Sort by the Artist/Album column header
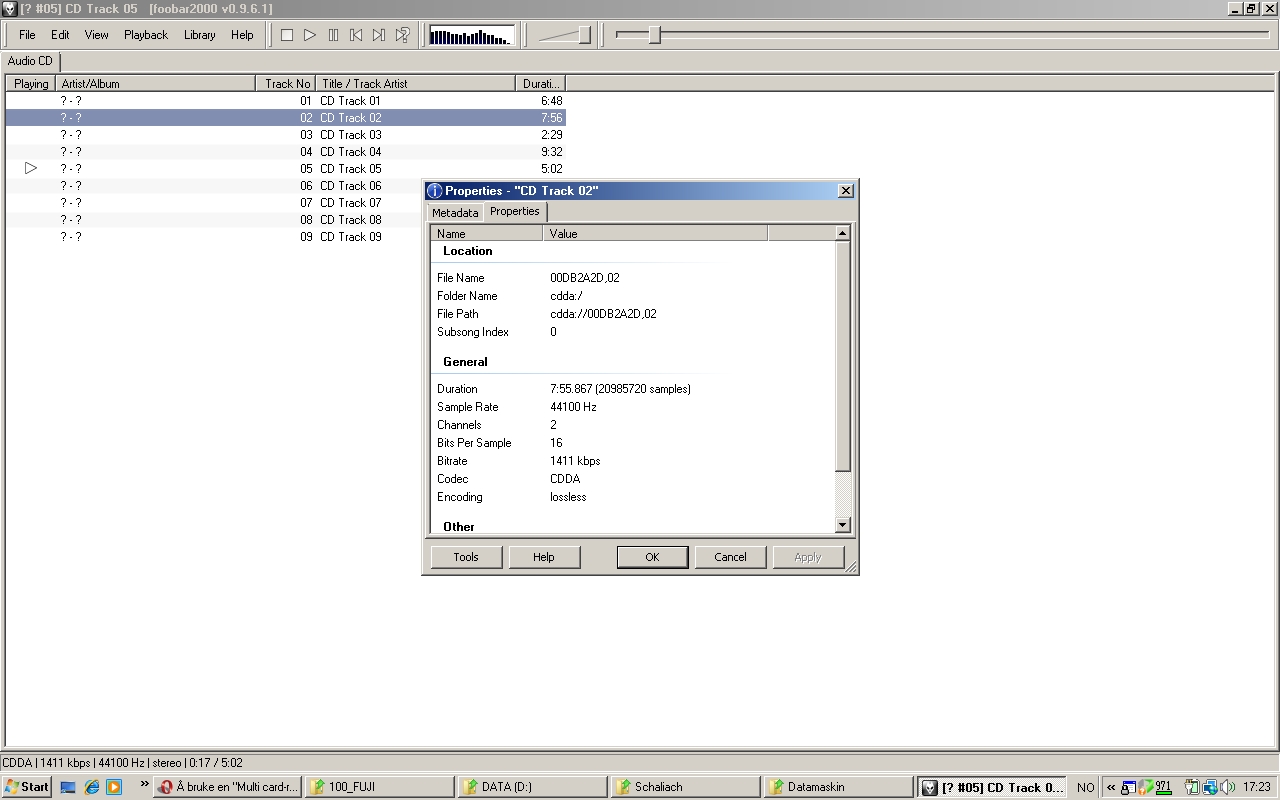This screenshot has width=1280, height=800. pyautogui.click(x=156, y=84)
